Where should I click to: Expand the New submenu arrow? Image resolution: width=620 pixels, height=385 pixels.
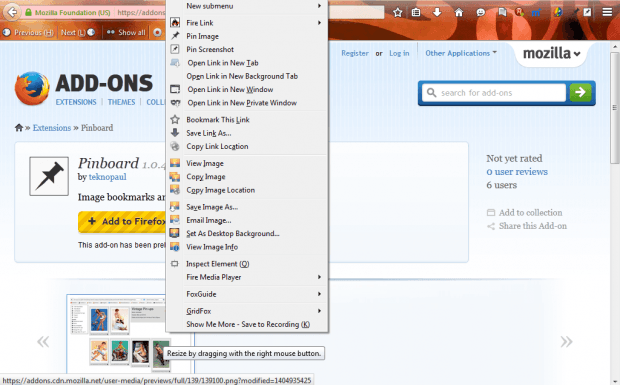tap(319, 6)
